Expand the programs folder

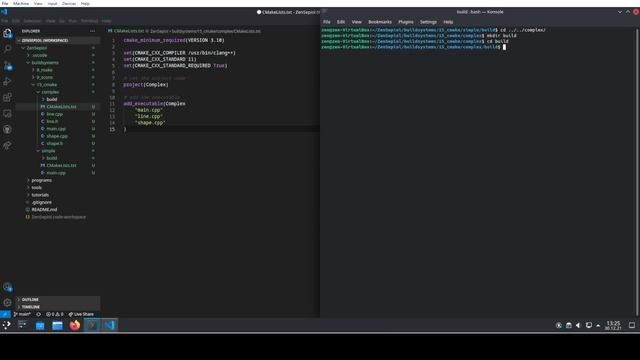click(58, 180)
